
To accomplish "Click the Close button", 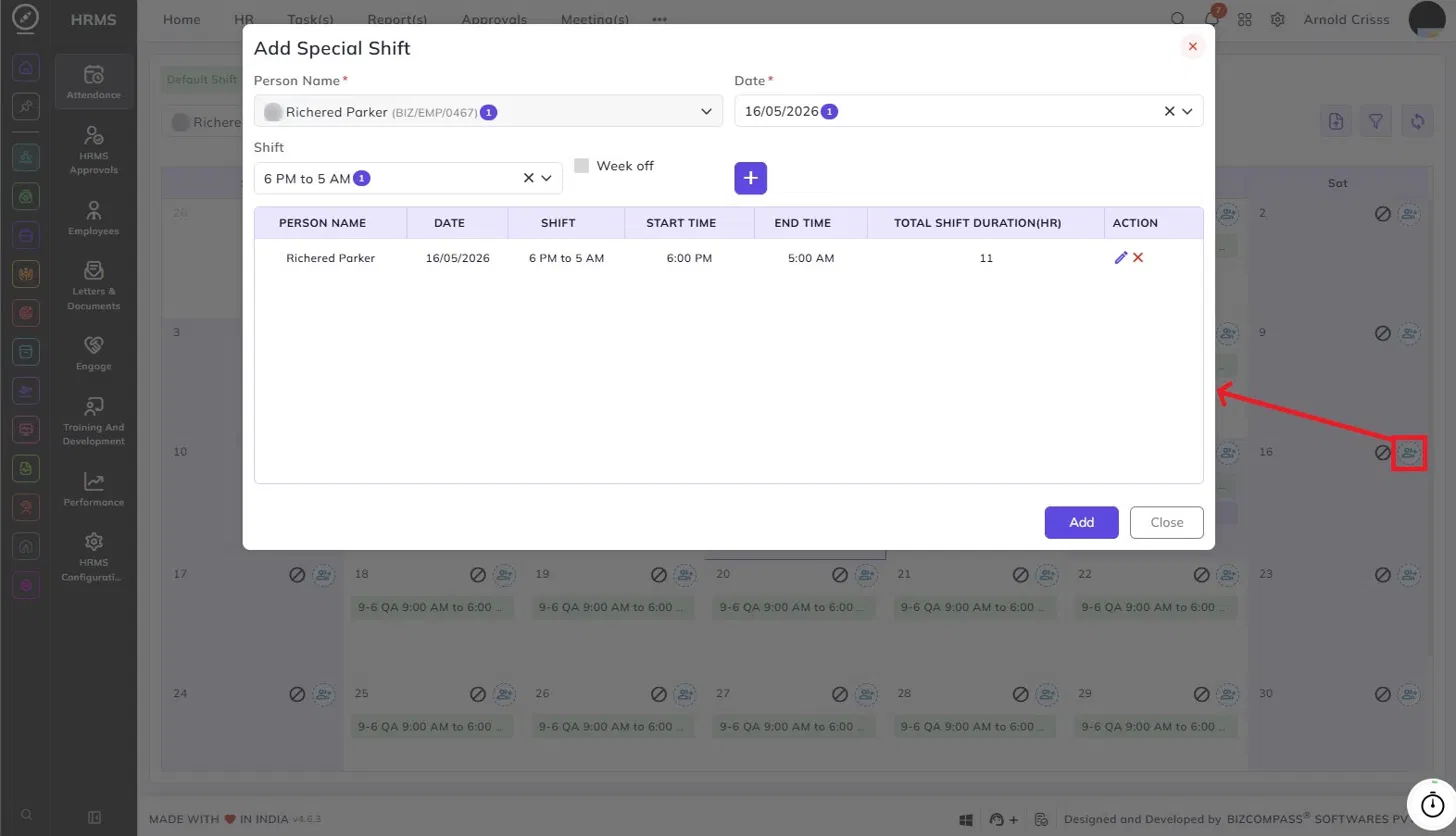I will coord(1166,522).
